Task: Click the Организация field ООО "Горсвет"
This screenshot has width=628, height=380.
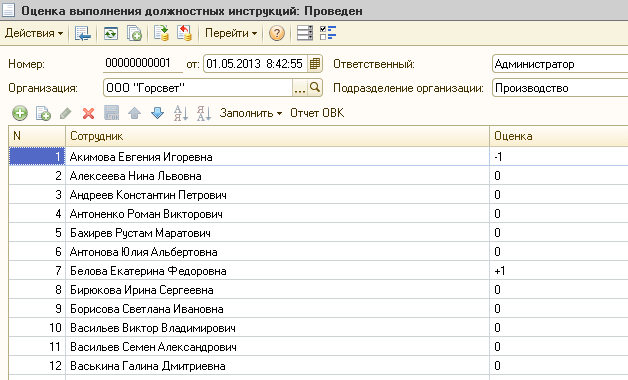Action: [198, 88]
